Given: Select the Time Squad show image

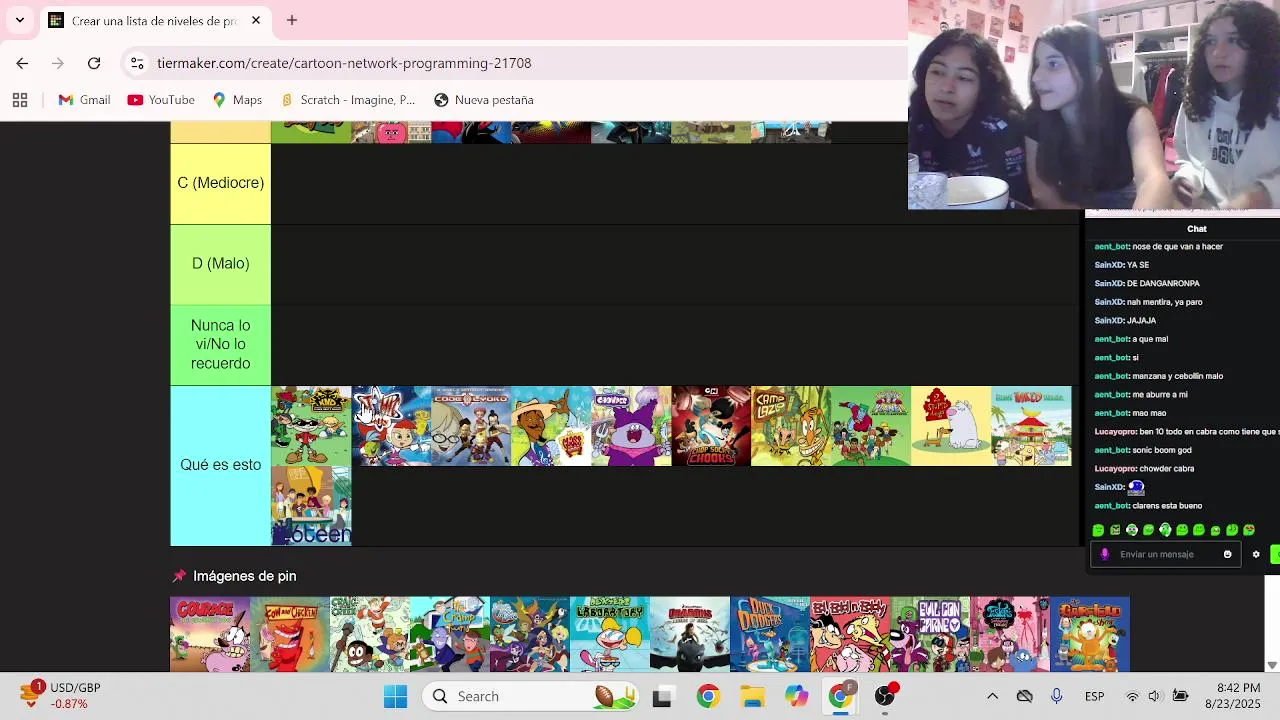Looking at the screenshot, I should tap(391, 426).
